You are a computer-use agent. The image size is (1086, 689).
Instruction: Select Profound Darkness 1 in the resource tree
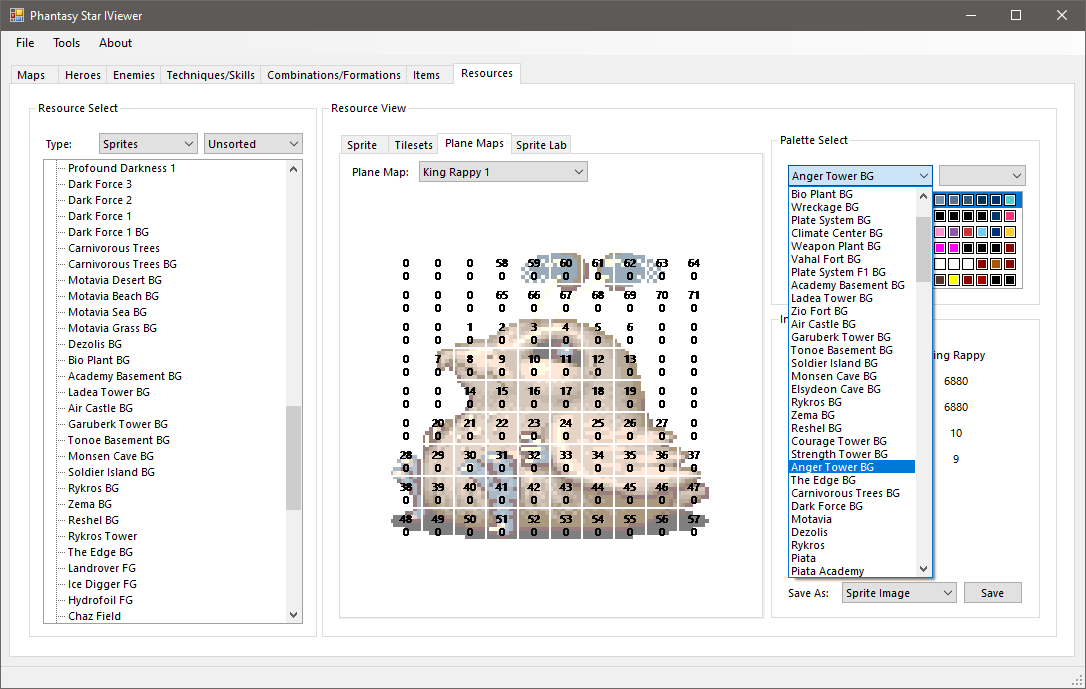point(122,168)
